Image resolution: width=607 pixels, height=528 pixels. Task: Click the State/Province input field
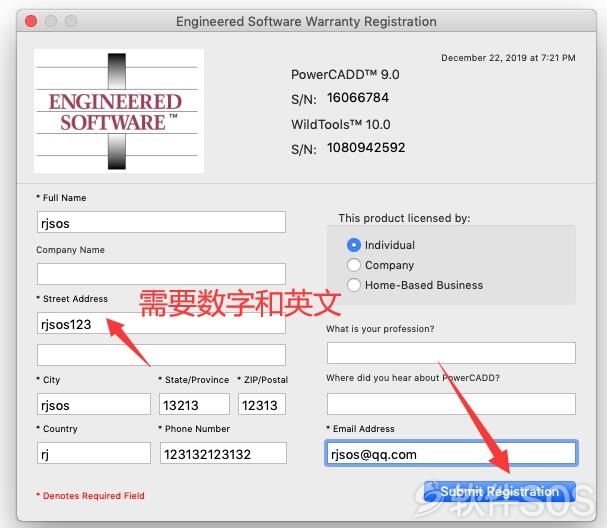[194, 404]
